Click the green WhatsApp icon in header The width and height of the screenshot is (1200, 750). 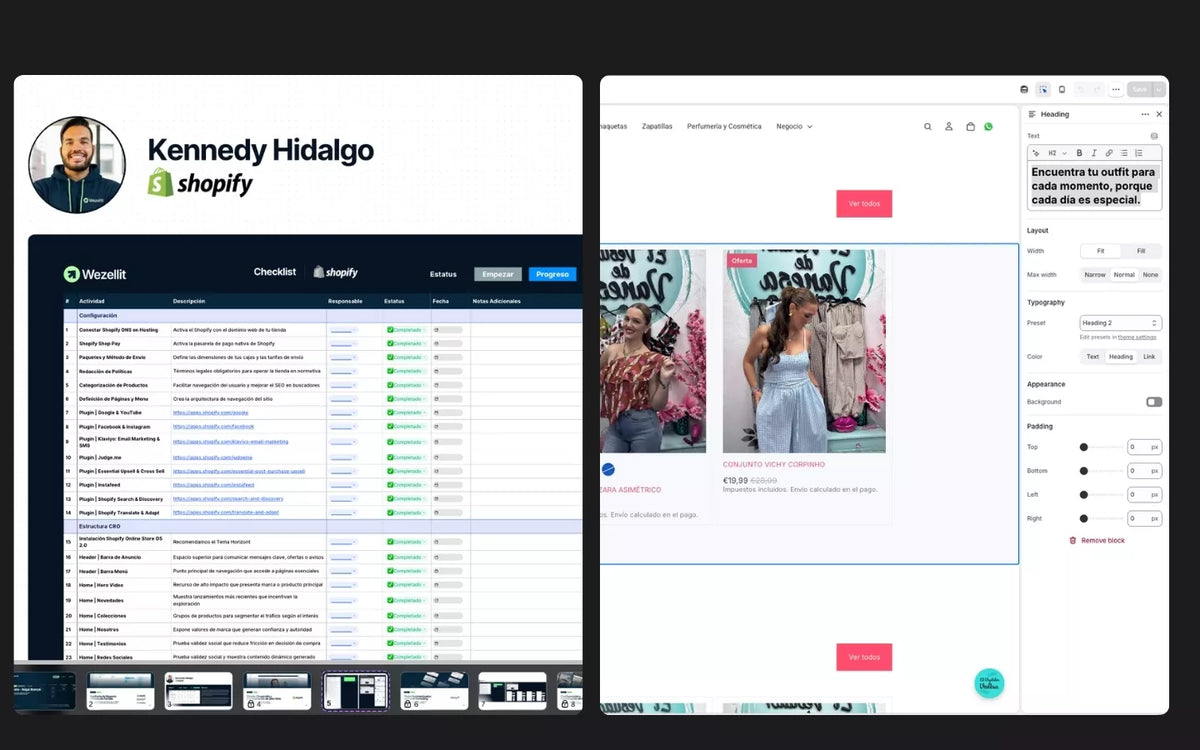point(989,127)
